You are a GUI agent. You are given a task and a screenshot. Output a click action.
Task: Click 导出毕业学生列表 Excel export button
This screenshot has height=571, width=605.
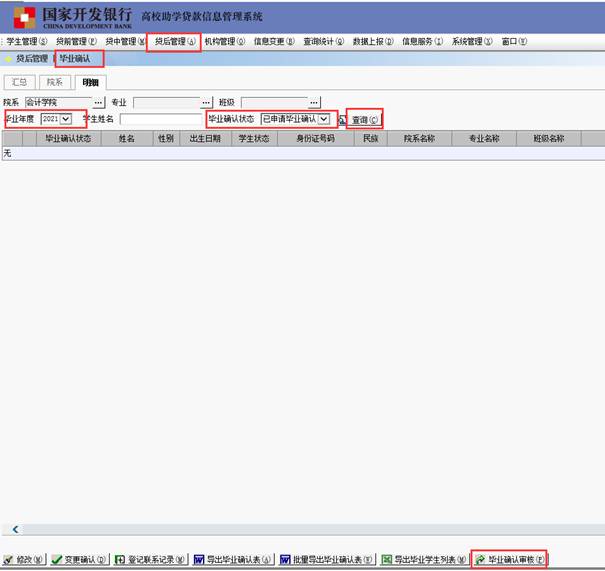425,560
